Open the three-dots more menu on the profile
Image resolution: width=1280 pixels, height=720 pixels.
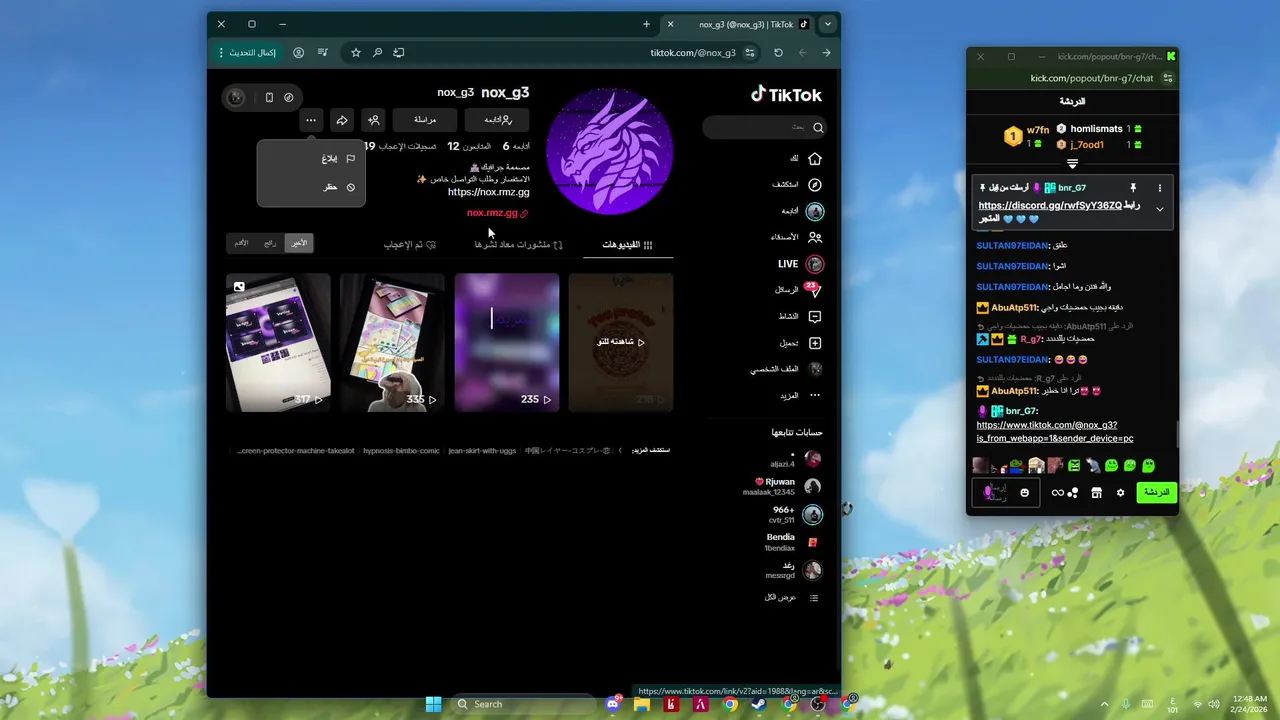click(311, 120)
